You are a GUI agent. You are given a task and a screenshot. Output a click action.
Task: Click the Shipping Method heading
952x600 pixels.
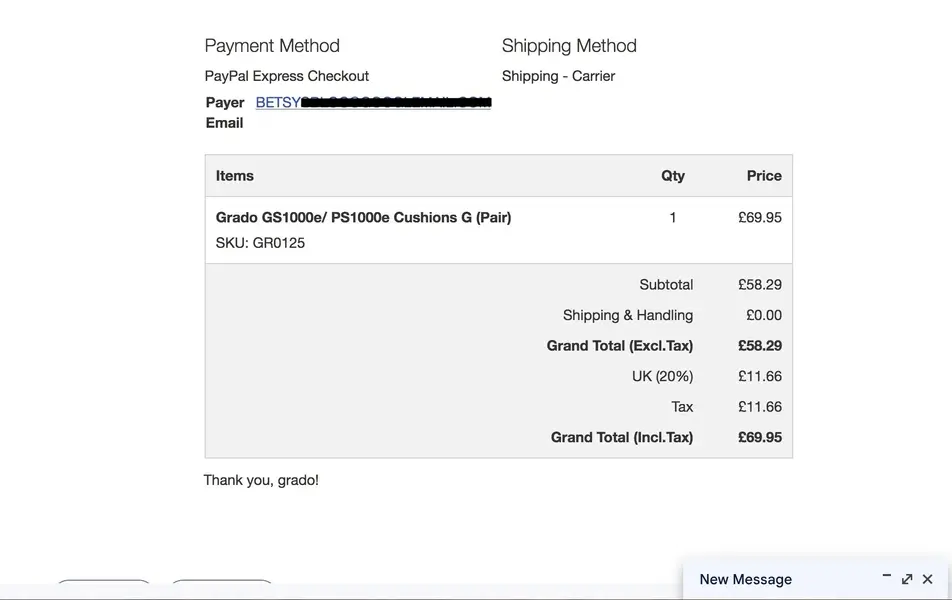coord(569,46)
